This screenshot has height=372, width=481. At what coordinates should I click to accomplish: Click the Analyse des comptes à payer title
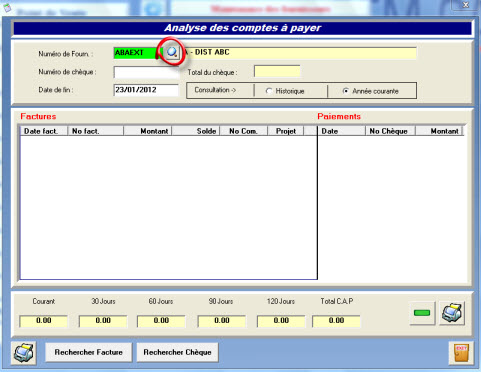[243, 28]
